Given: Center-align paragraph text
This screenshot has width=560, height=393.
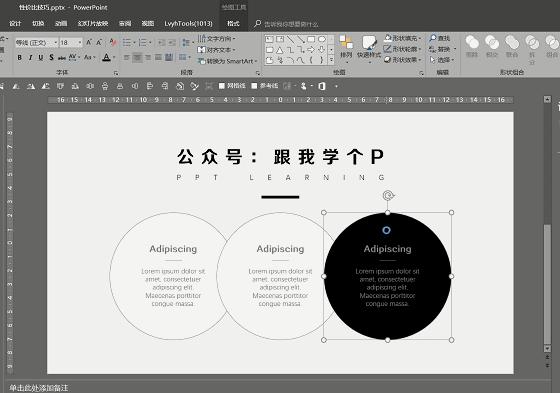Looking at the screenshot, I should point(137,57).
